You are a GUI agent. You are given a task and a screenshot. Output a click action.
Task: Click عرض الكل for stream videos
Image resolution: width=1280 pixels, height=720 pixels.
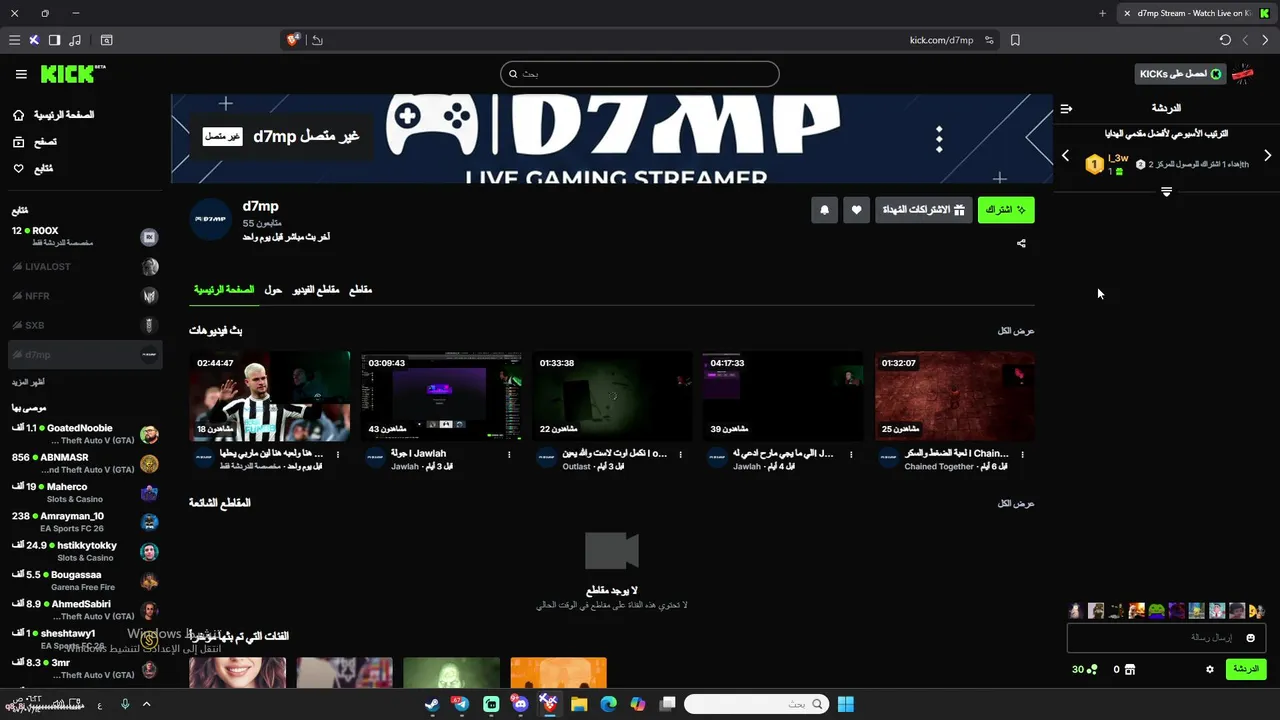pos(1016,331)
